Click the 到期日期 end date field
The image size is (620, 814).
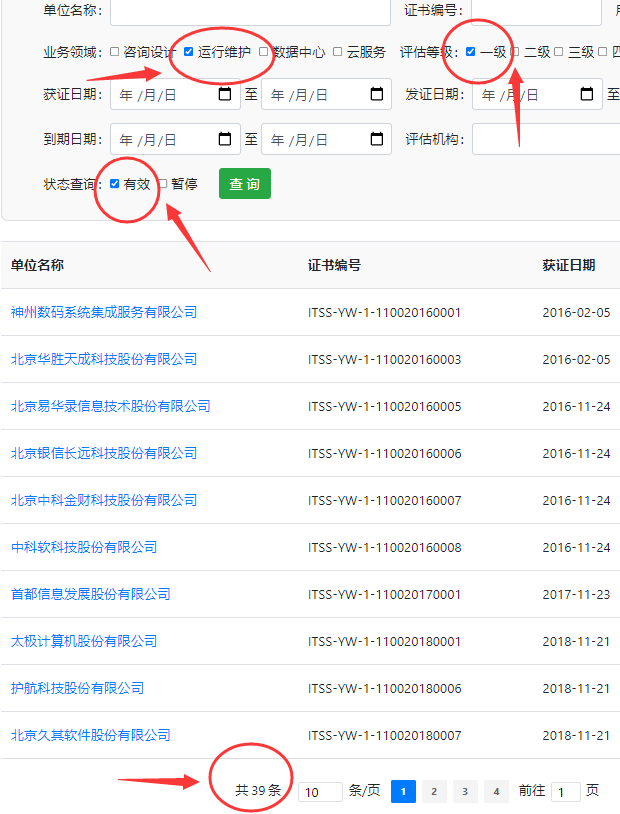coord(326,139)
